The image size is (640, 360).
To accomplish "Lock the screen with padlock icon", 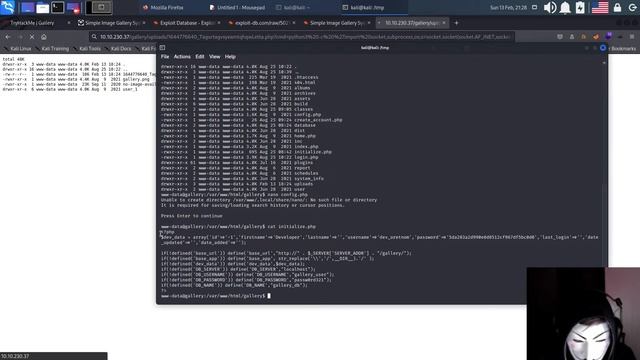I will pyautogui.click(x=617, y=7).
